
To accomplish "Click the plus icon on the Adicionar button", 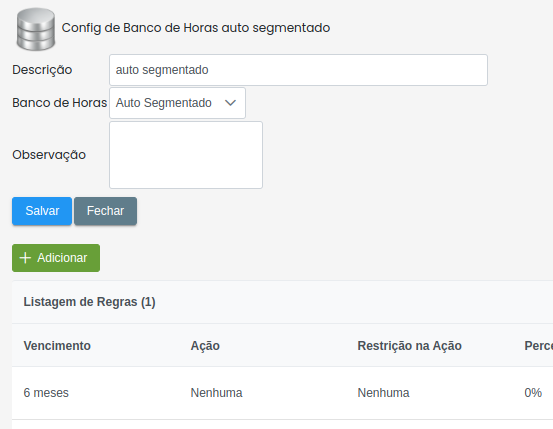I will [25, 258].
